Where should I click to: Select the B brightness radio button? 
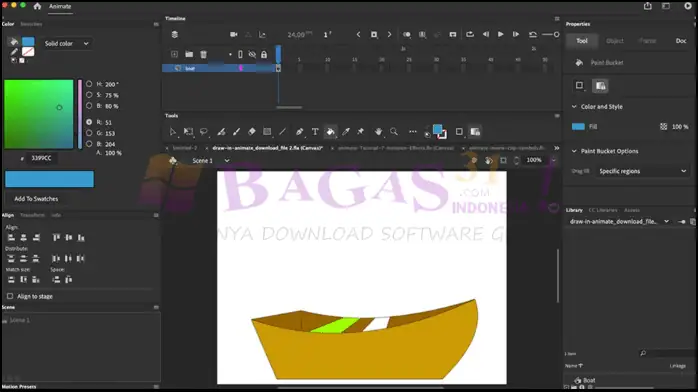pyautogui.click(x=89, y=106)
